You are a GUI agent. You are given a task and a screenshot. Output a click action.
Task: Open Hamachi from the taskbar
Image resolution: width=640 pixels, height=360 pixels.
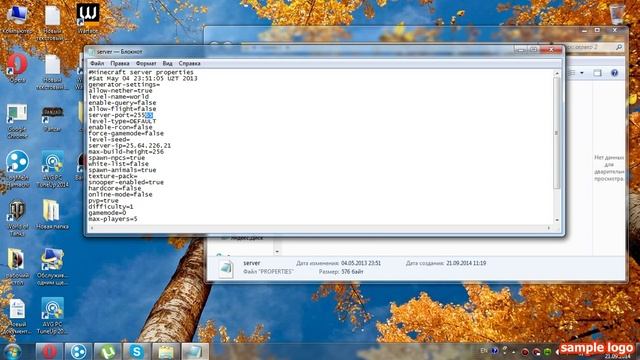click(78, 352)
